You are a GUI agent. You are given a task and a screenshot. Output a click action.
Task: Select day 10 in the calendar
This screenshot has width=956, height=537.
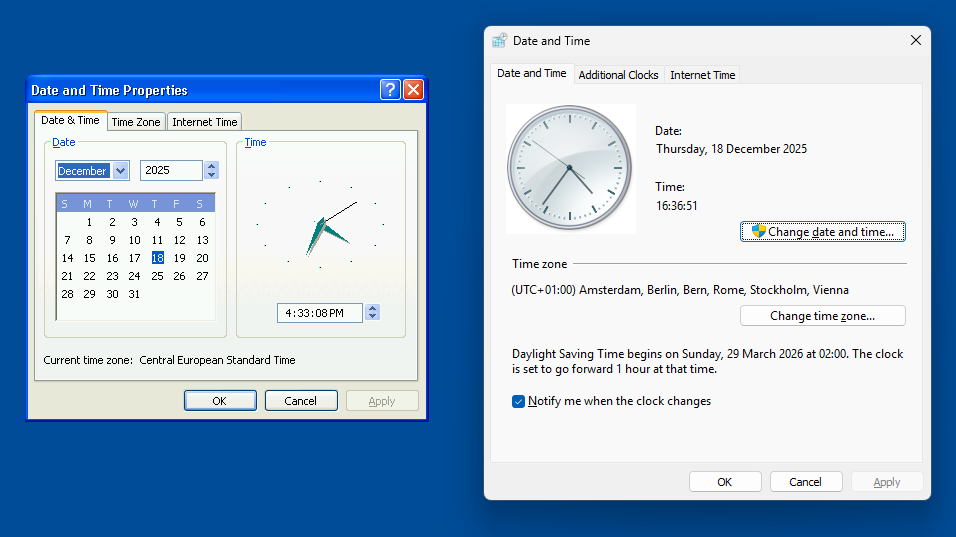click(x=134, y=240)
